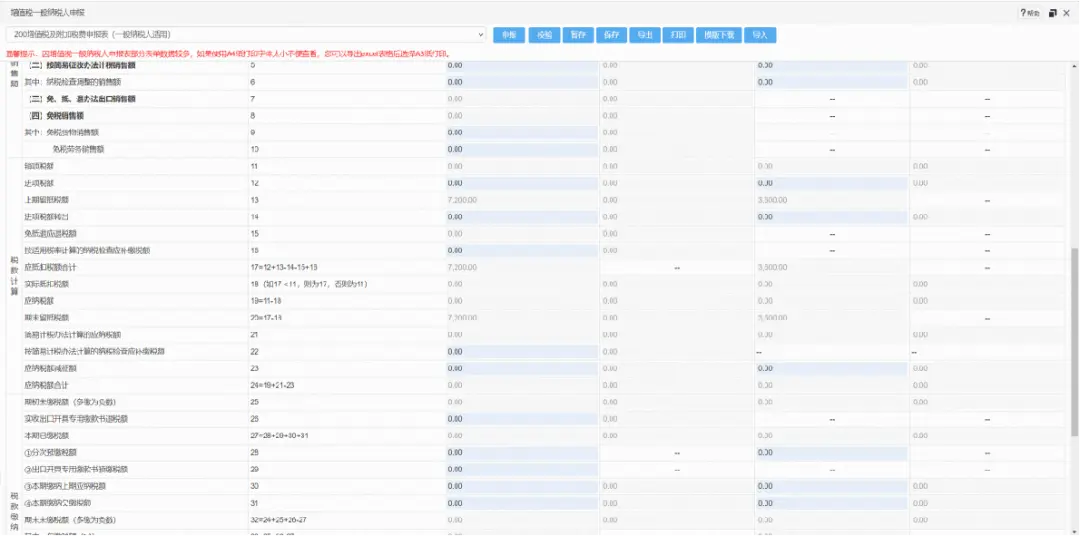Click the restore window icon at top right

(1053, 13)
